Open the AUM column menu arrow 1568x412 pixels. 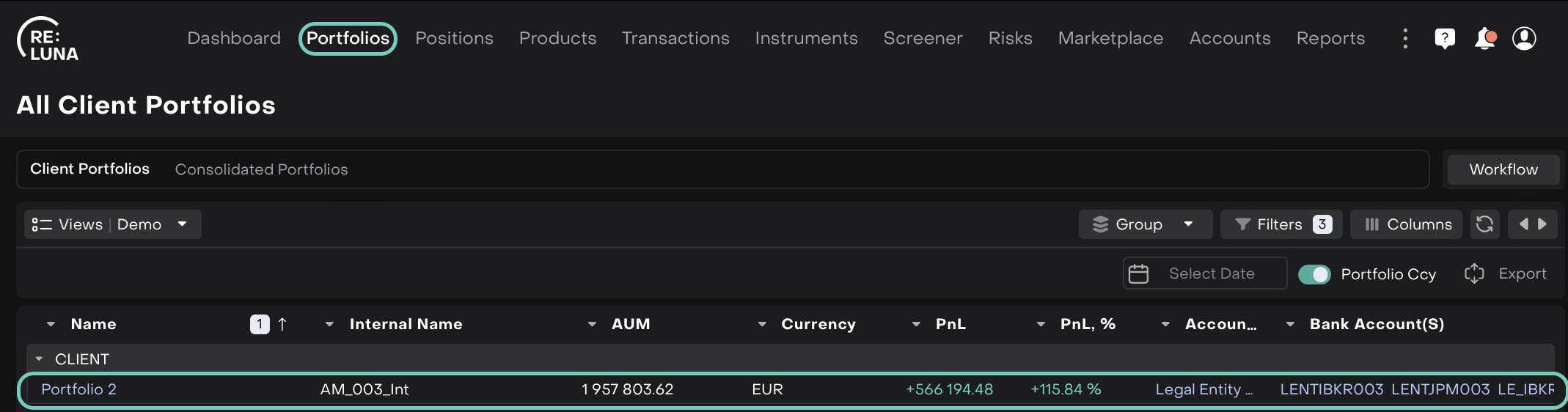[x=592, y=324]
